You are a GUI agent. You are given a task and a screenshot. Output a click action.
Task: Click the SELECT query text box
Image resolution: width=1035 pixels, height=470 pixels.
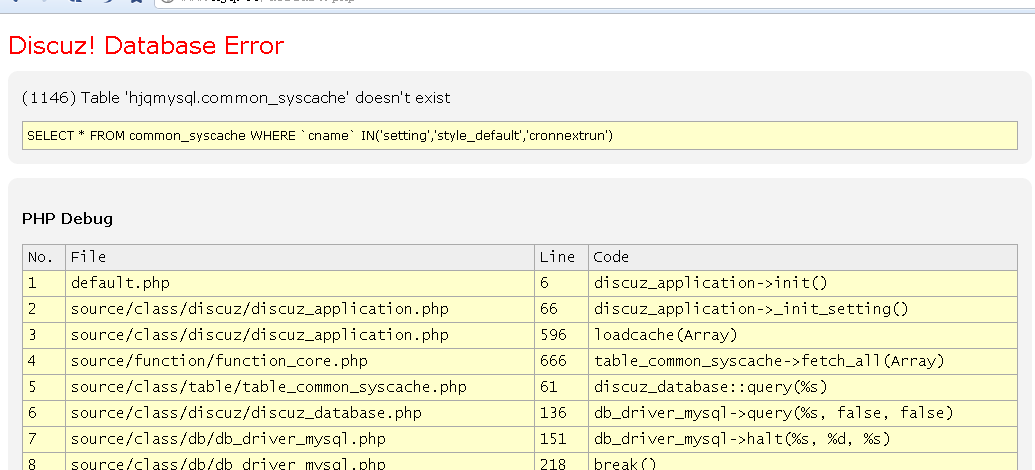[x=519, y=135]
